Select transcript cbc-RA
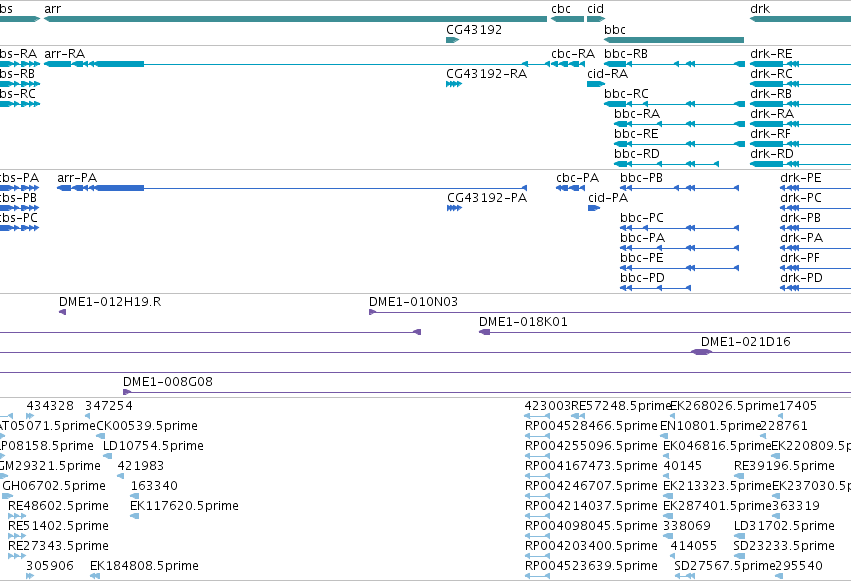 tap(567, 64)
